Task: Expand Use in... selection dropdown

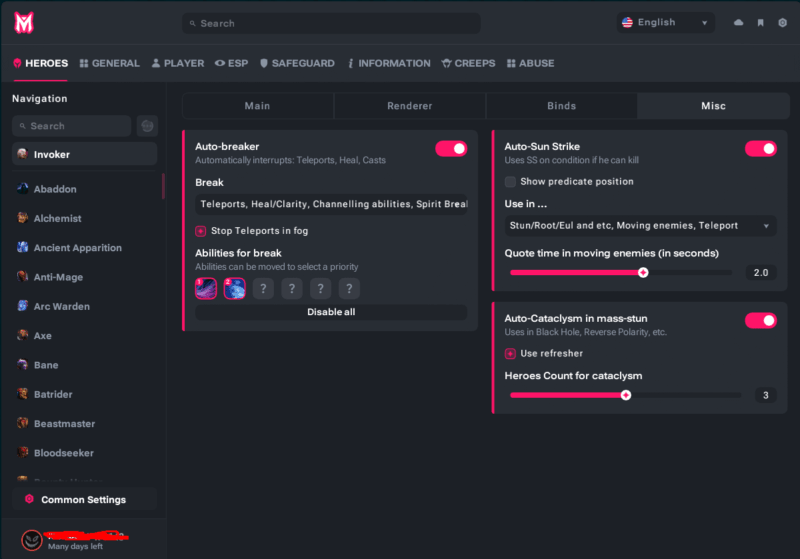Action: tap(640, 225)
